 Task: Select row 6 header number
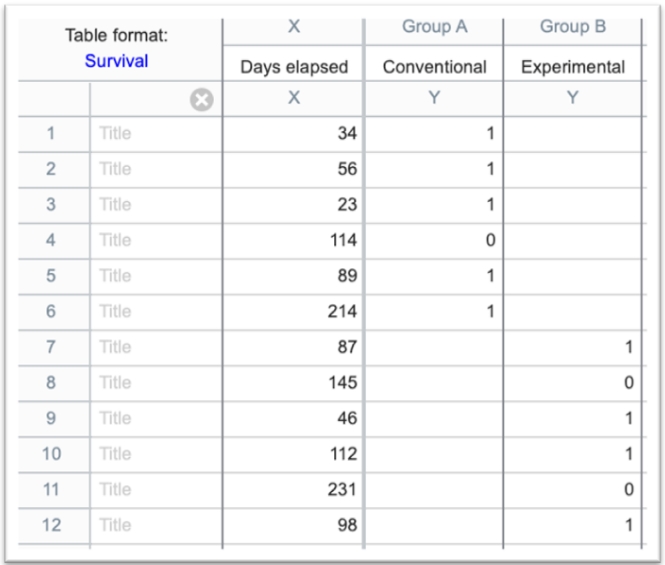coord(51,311)
